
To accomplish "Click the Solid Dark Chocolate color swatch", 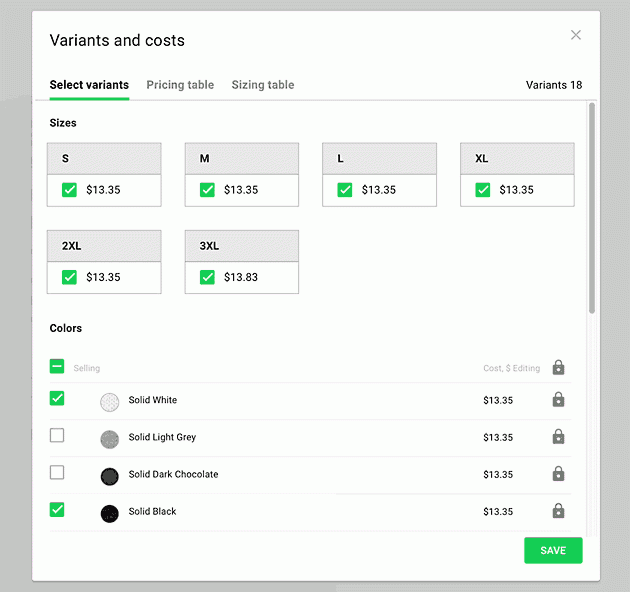I will [x=109, y=477].
